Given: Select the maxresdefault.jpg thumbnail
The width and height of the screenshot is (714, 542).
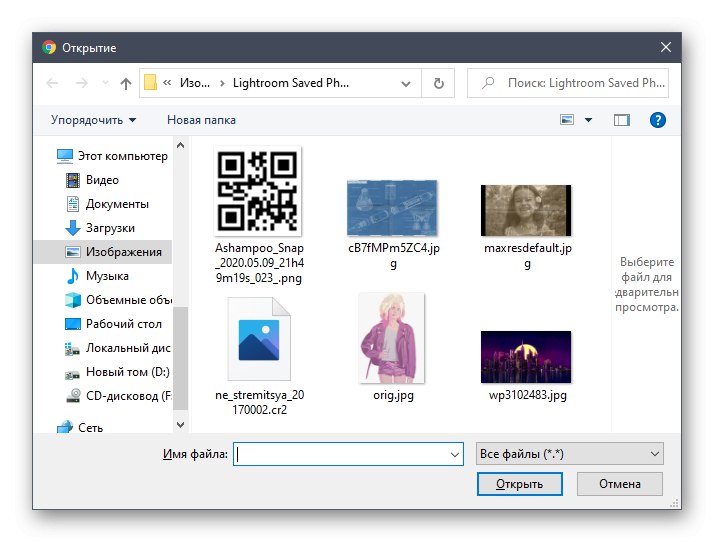Looking at the screenshot, I should [526, 210].
